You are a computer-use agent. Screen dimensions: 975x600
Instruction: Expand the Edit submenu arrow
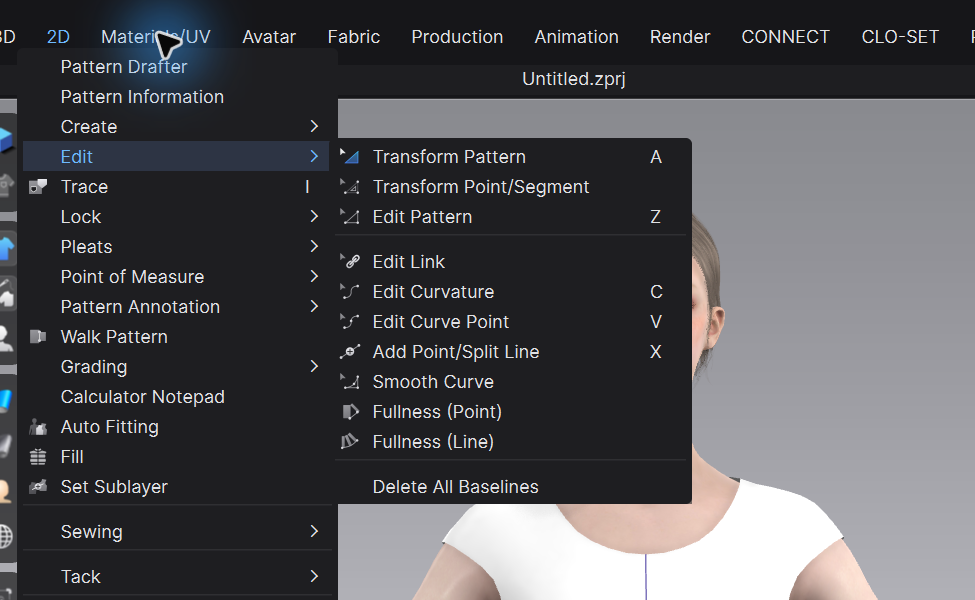(x=314, y=156)
